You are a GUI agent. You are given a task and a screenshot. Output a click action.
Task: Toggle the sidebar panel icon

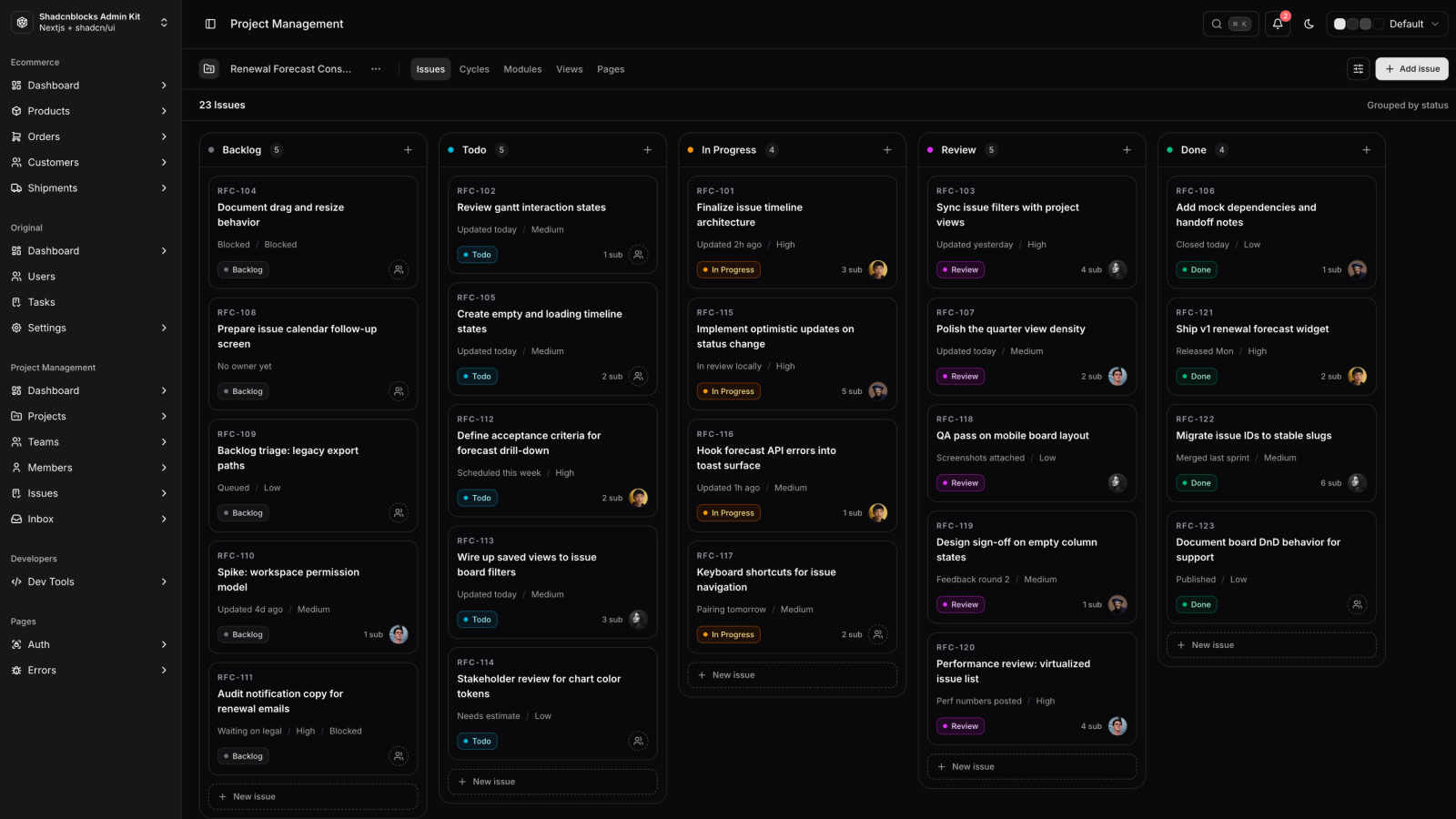pos(210,24)
